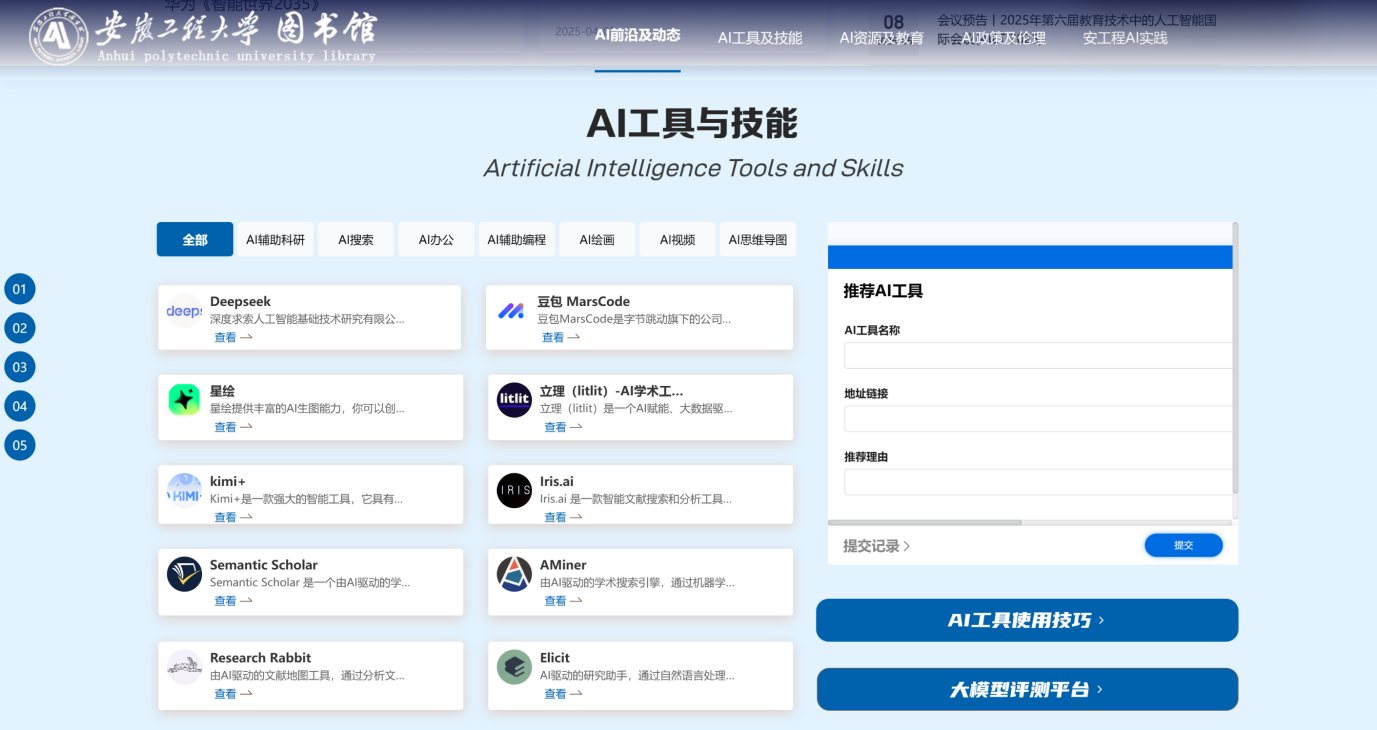Viewport: 1377px width, 730px height.
Task: Click the 豆包 MarsCode logo icon
Action: 511,311
